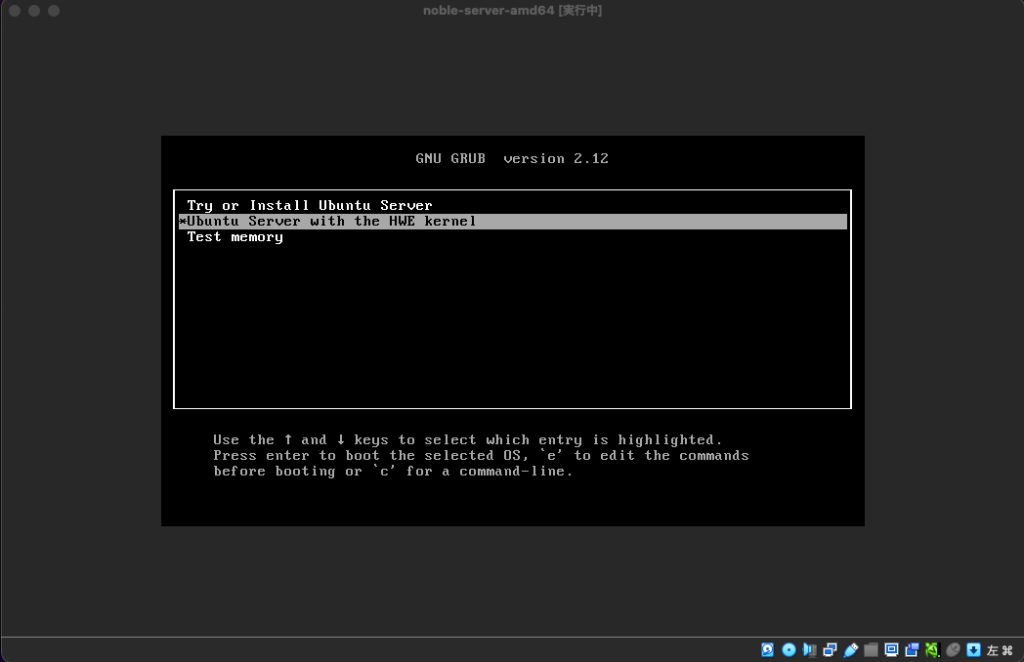
Task: Click the noble-server-amd64 window title
Action: point(513,10)
